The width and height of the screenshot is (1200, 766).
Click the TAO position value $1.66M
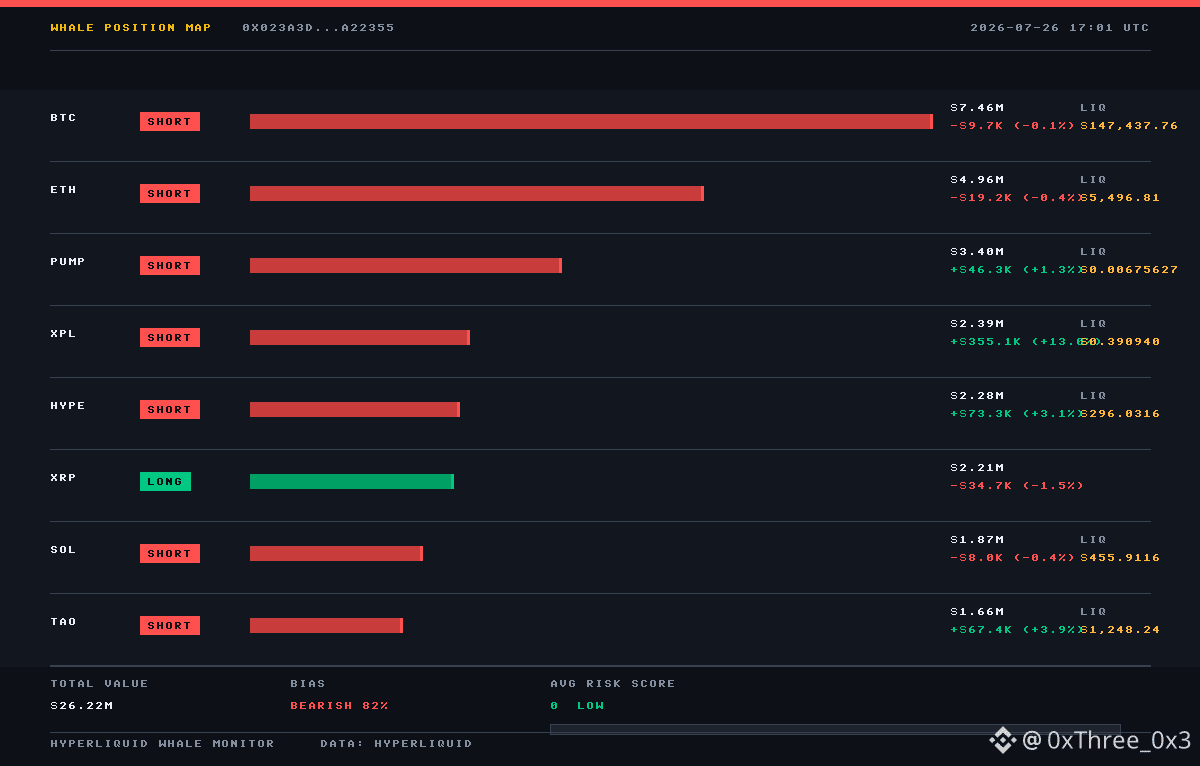[977, 612]
